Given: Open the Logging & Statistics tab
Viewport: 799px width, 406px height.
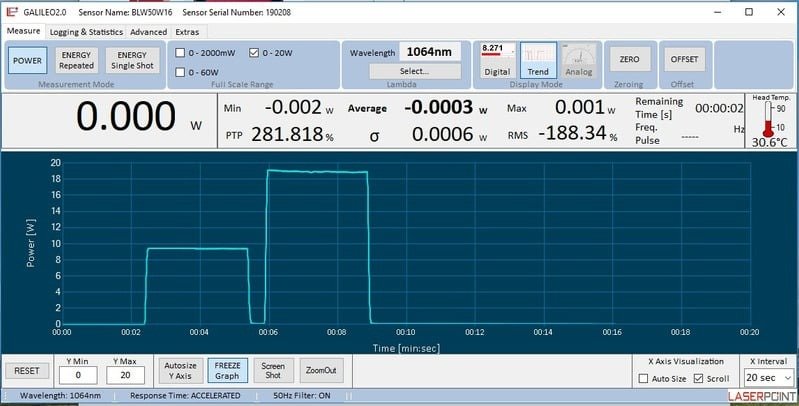Looking at the screenshot, I should pos(86,32).
